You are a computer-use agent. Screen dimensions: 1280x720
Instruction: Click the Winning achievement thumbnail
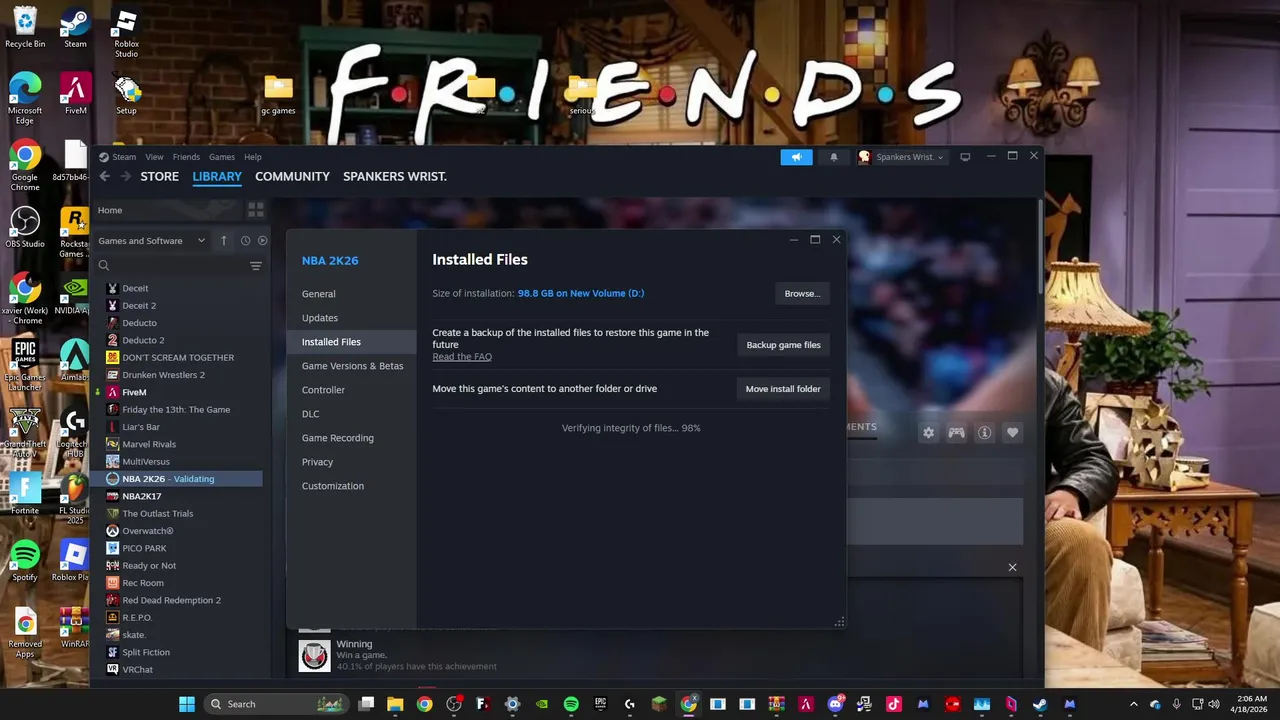315,655
